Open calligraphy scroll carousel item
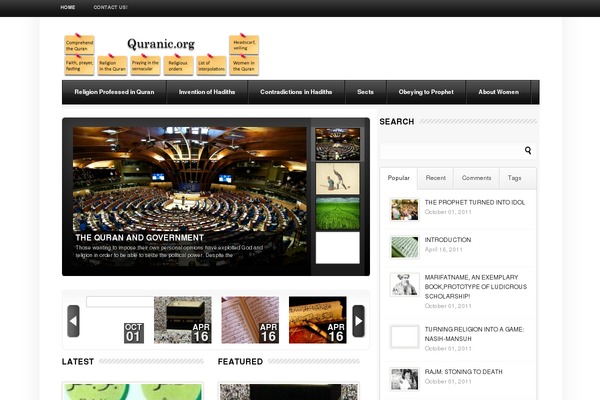Image resolution: width=600 pixels, height=400 pixels. click(x=318, y=320)
